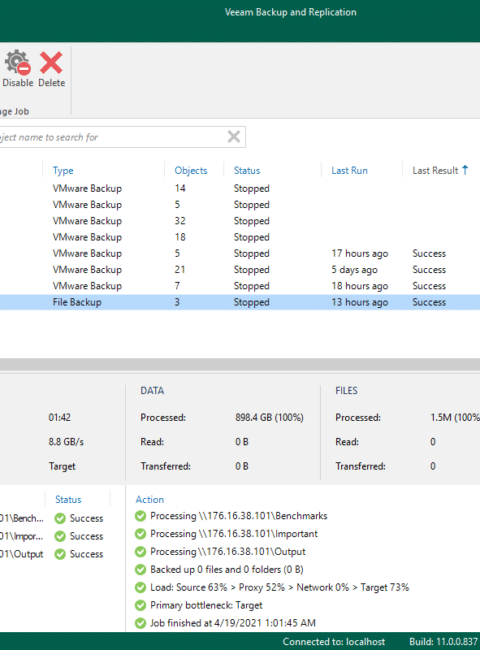Click Build 11.0.0.837 in status bar
Viewport: 480px width, 650px height.
coord(444,642)
